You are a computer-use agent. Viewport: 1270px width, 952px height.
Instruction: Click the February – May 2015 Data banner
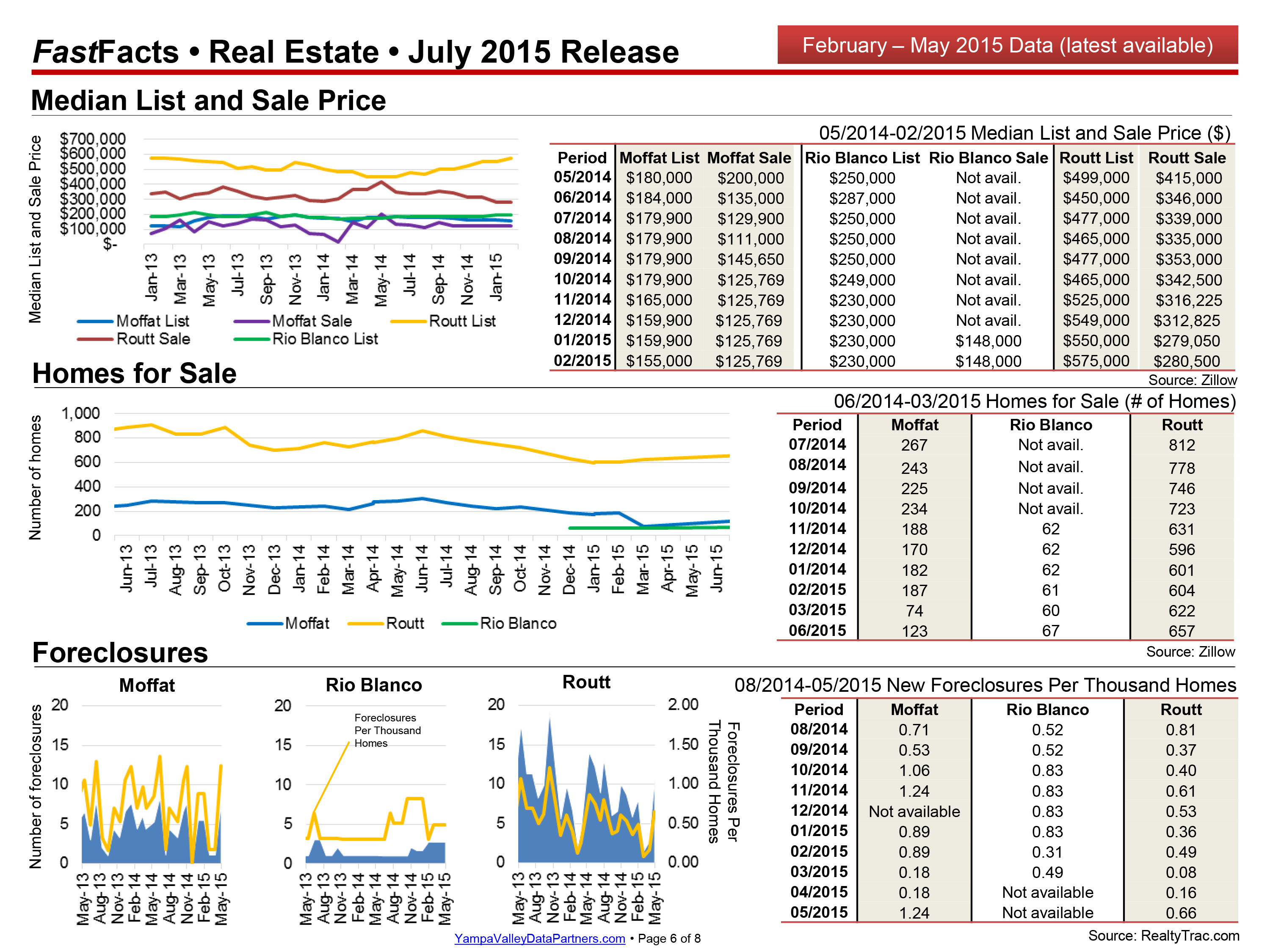pyautogui.click(x=1007, y=45)
